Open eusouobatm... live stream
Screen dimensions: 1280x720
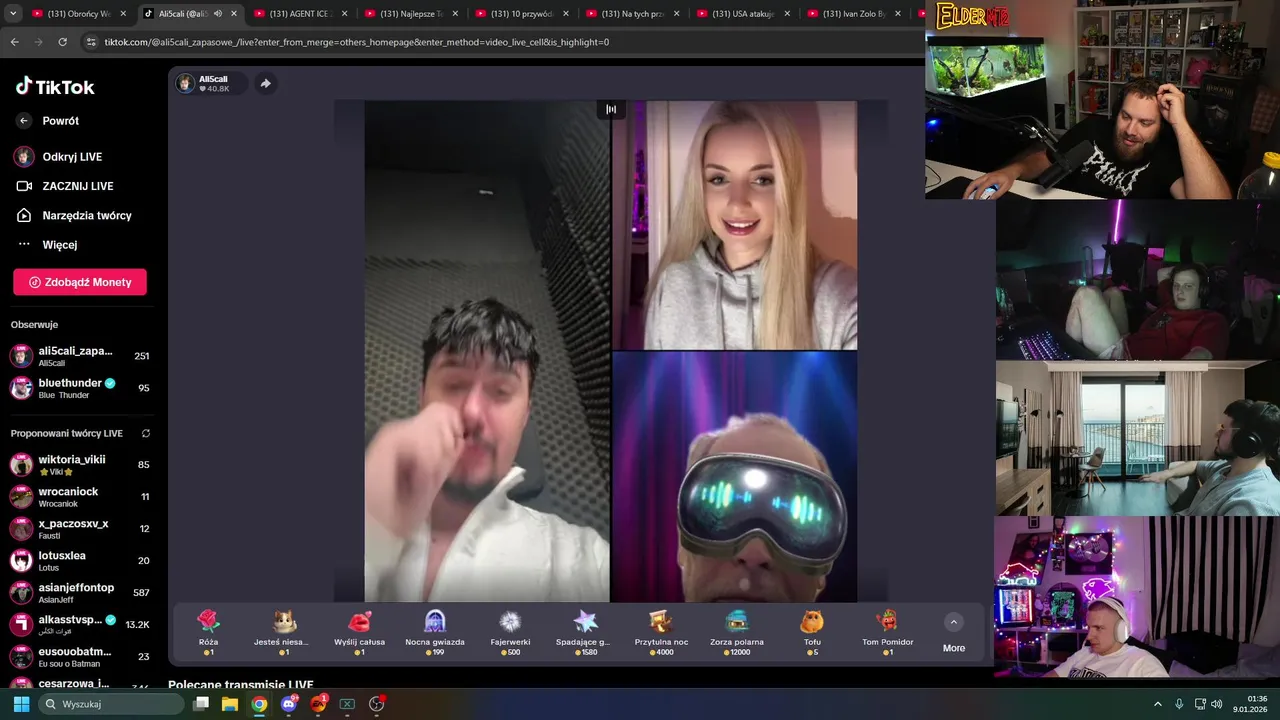click(78, 657)
